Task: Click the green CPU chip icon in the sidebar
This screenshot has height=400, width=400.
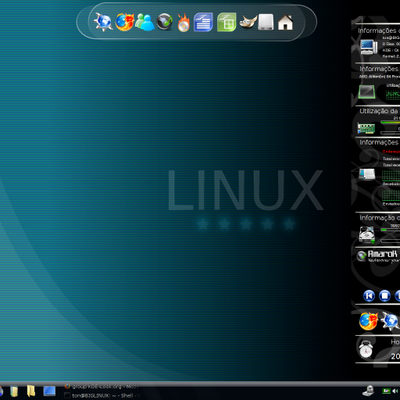Action: pos(367,92)
